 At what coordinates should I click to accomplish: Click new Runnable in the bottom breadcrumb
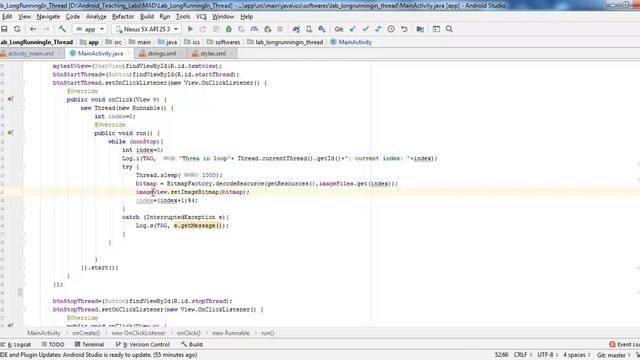point(231,333)
